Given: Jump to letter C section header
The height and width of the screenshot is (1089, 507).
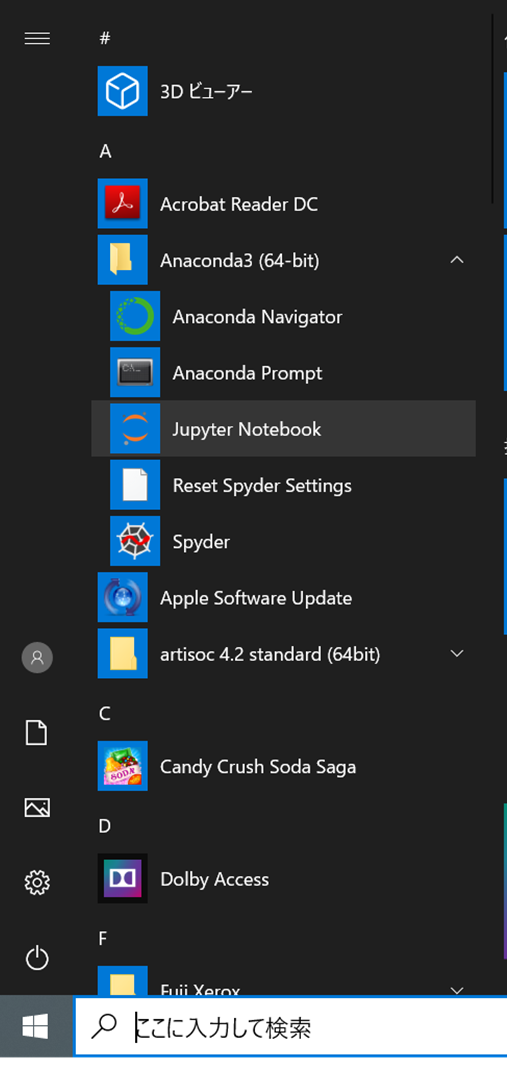Looking at the screenshot, I should coord(105,713).
